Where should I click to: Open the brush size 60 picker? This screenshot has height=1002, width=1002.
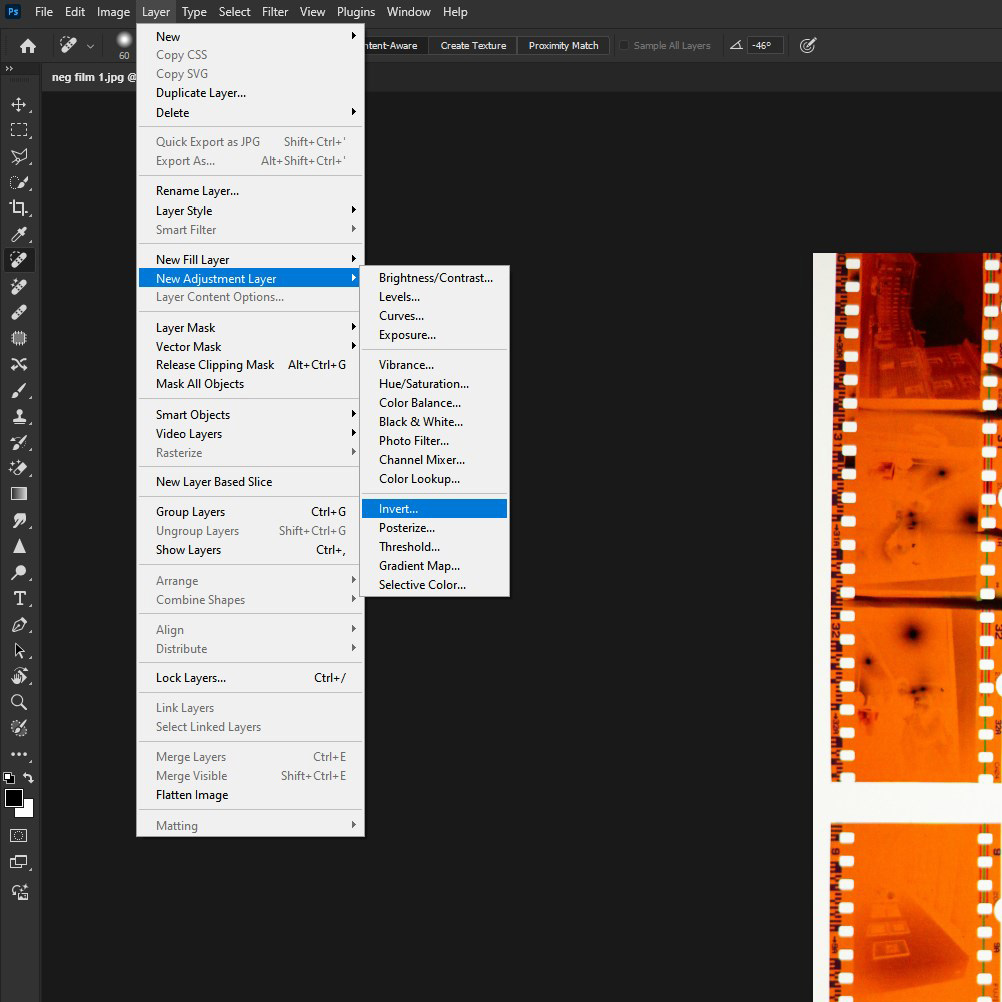(124, 45)
